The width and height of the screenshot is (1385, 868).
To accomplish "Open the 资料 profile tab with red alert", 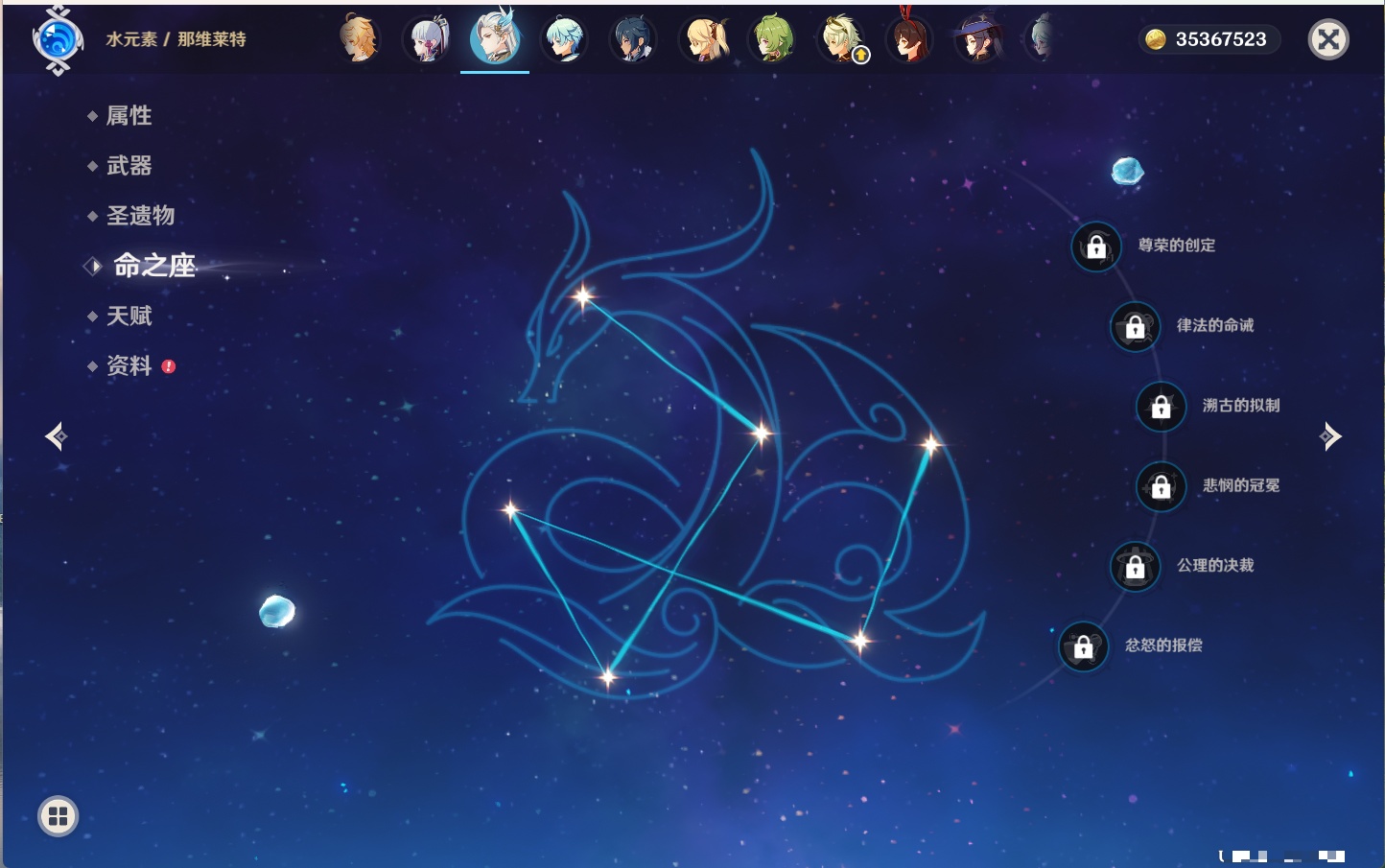I will pos(129,366).
